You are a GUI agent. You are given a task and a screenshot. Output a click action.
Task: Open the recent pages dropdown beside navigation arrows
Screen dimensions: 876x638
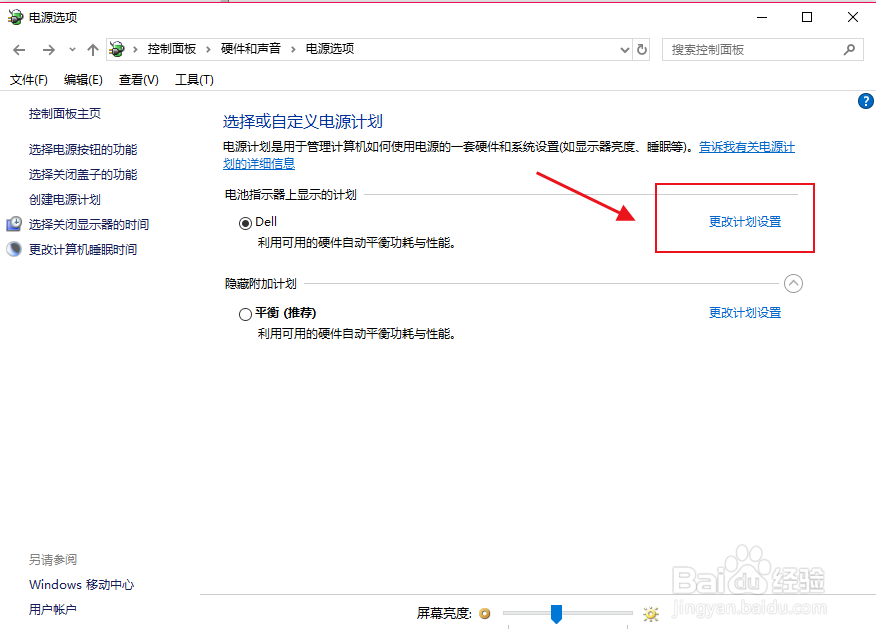70,48
